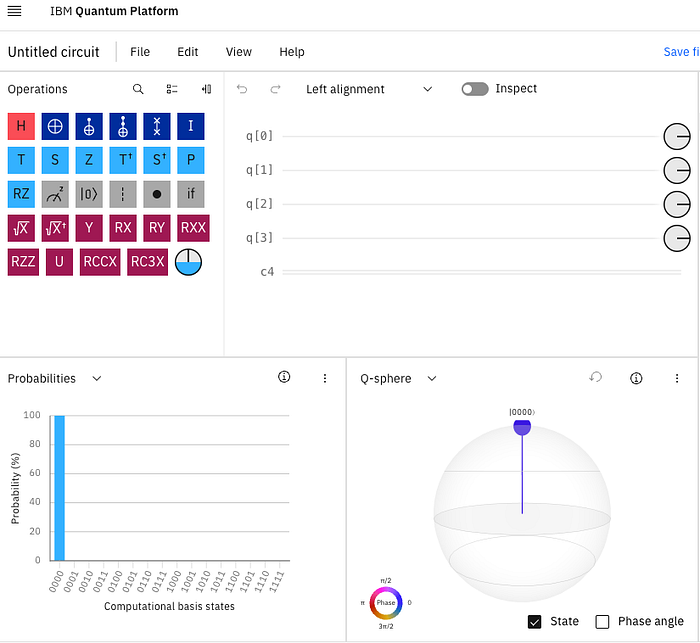Select the if conditional operation
The height and width of the screenshot is (643, 700).
pos(191,194)
